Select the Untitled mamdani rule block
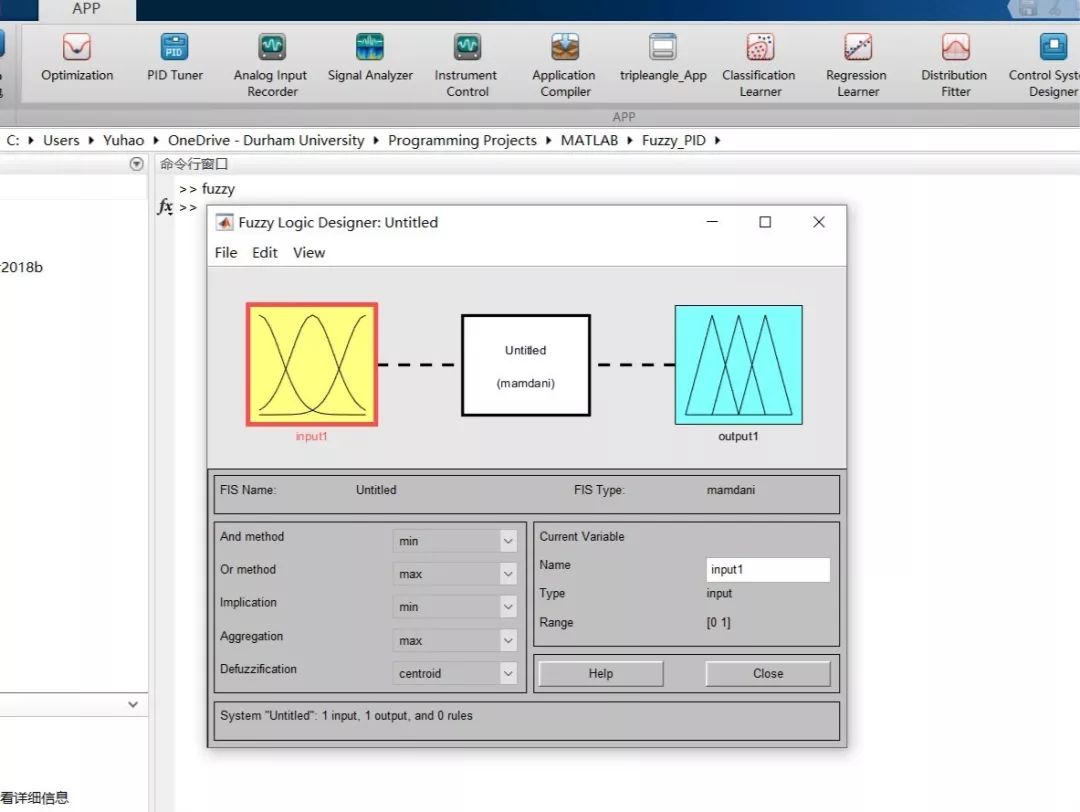This screenshot has width=1080, height=812. click(x=526, y=365)
